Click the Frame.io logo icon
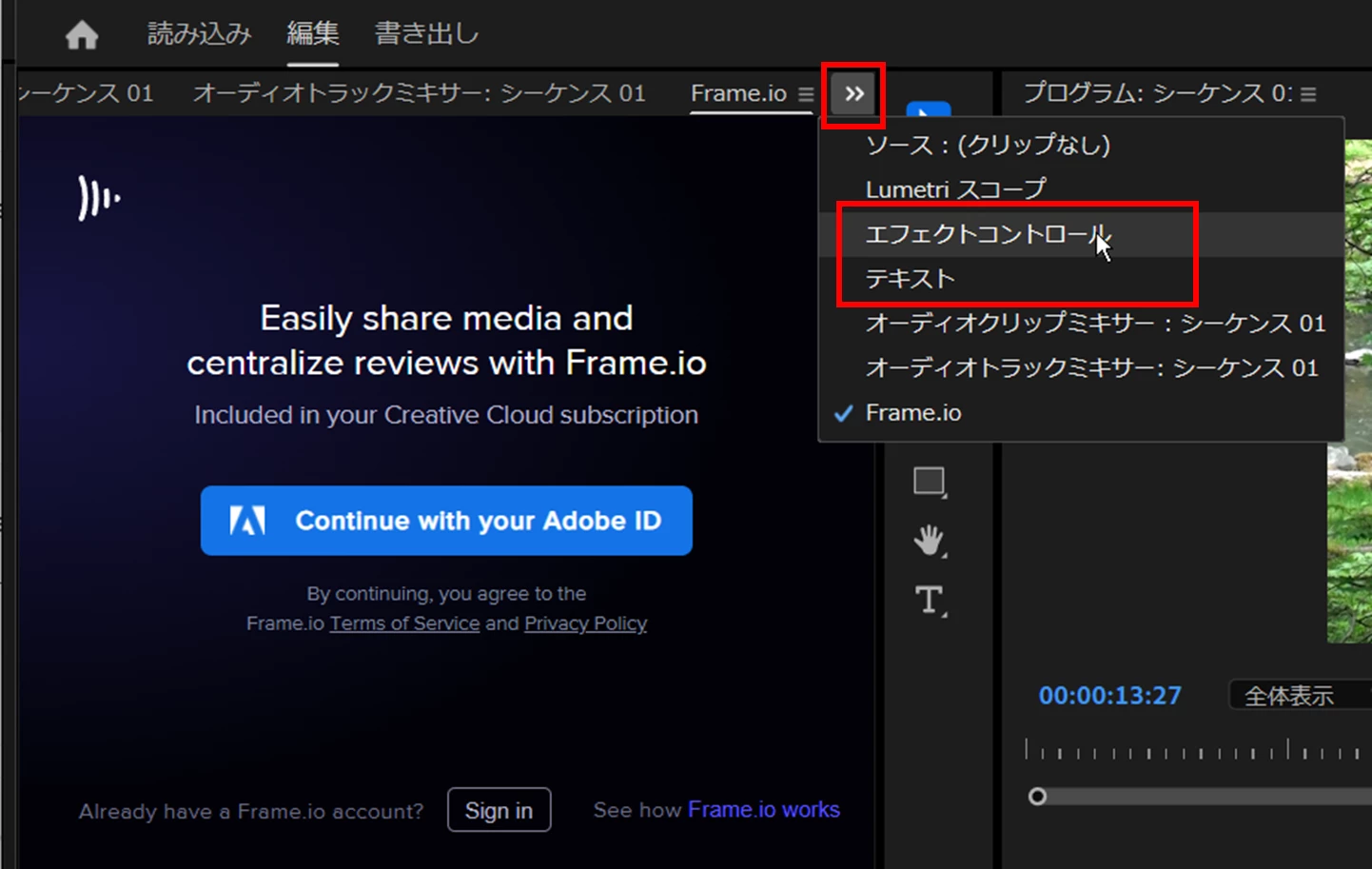The height and width of the screenshot is (869, 1372). coord(99,198)
